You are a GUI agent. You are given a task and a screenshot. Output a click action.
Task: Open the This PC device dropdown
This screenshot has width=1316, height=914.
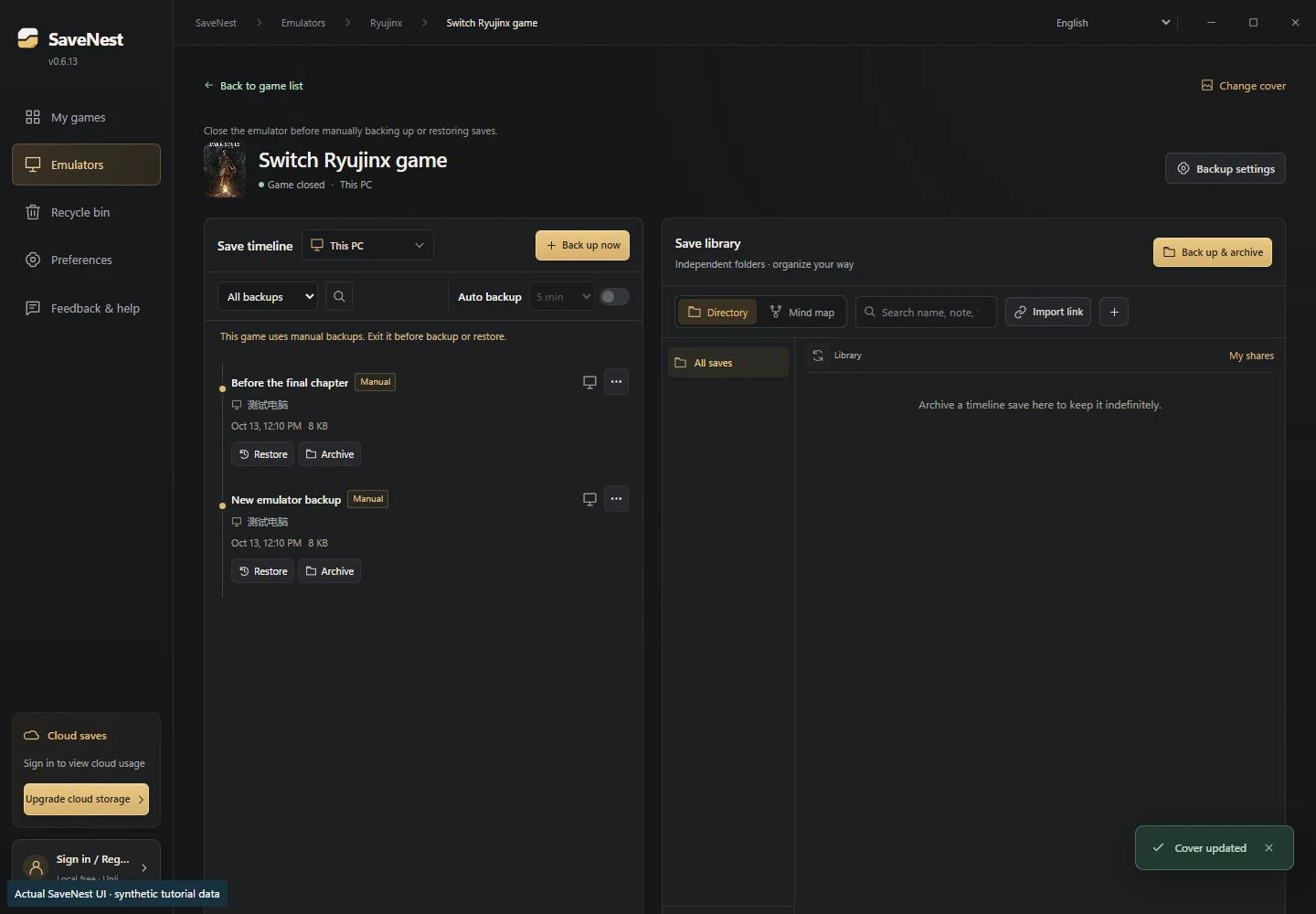(x=367, y=245)
